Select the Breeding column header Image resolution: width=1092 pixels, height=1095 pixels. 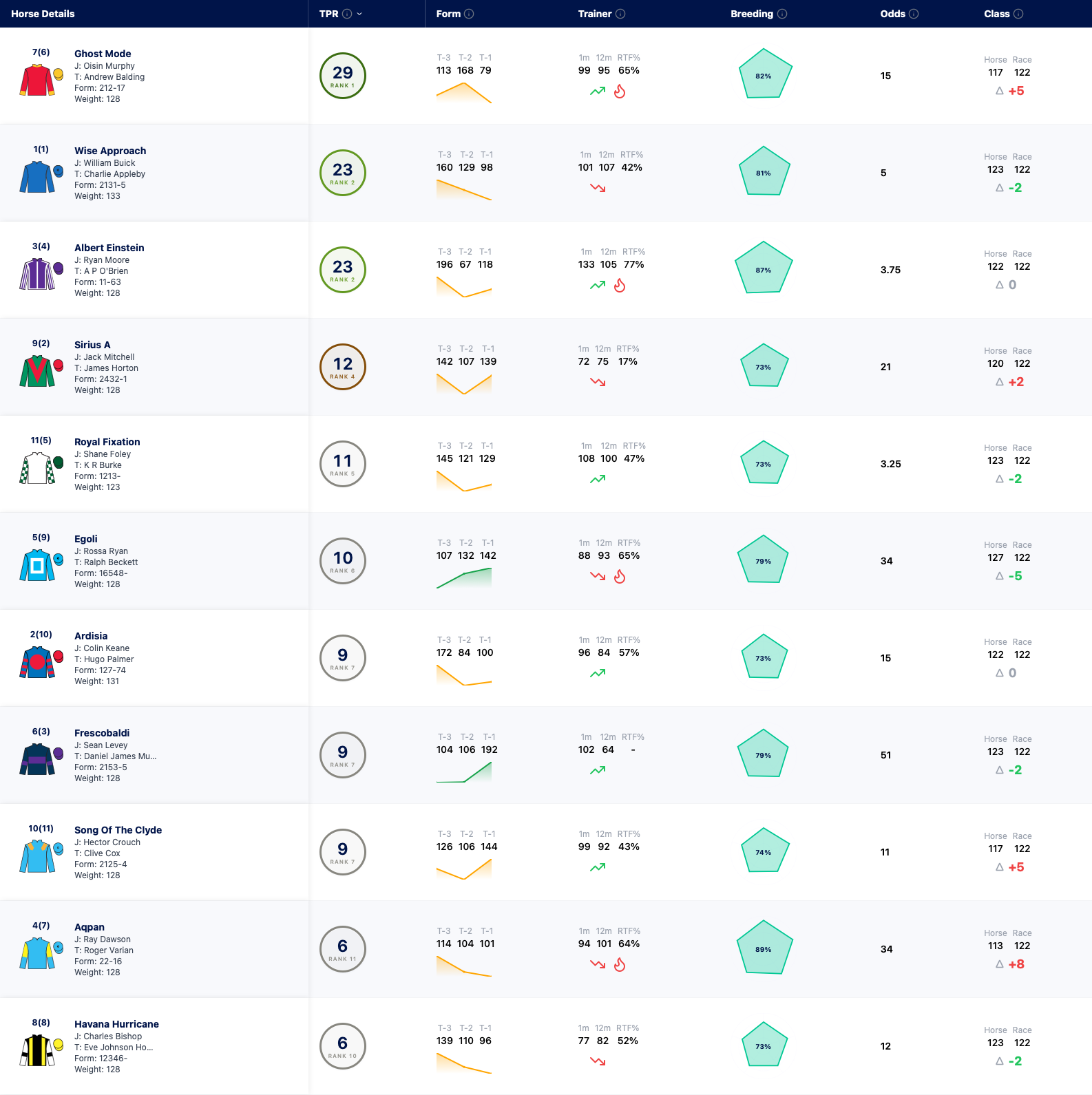751,14
